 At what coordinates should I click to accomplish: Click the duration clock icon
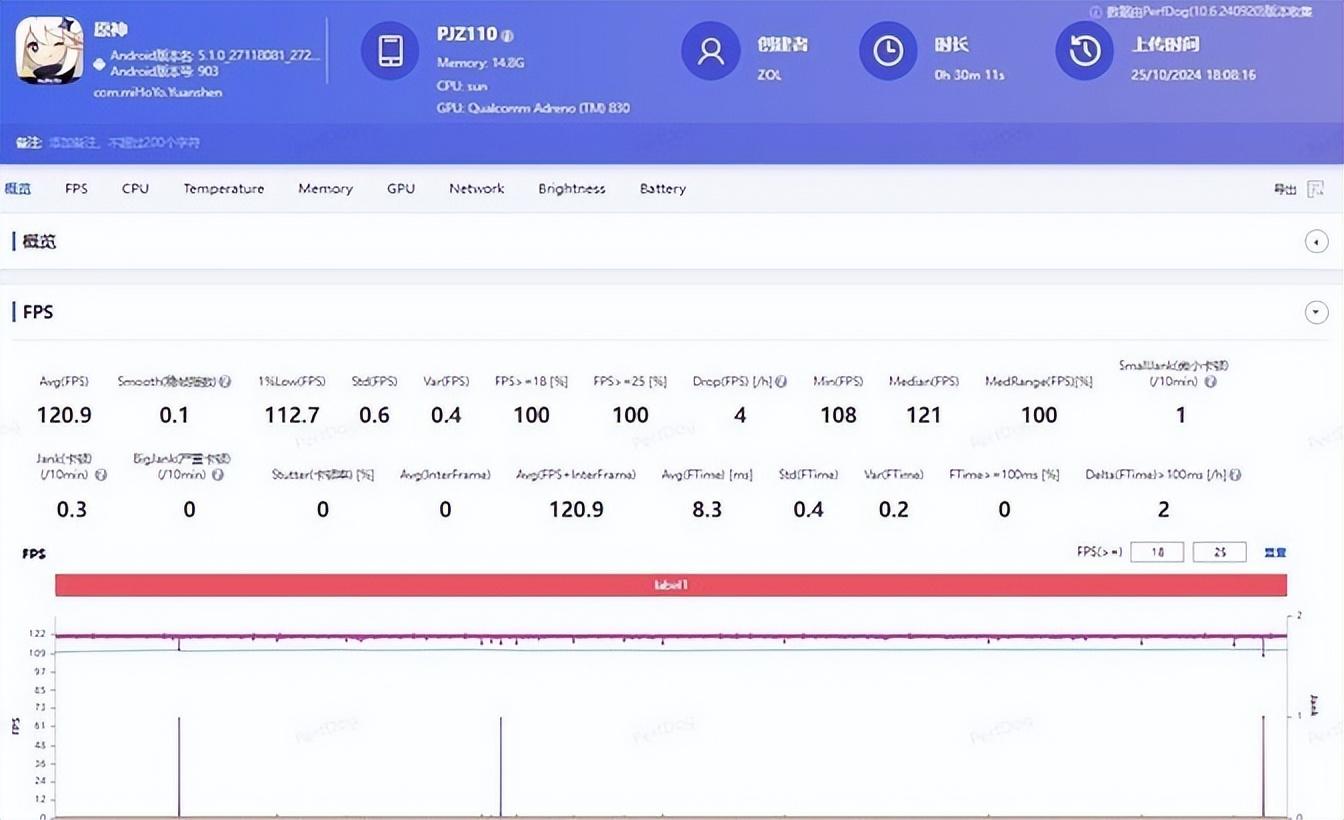tap(888, 50)
